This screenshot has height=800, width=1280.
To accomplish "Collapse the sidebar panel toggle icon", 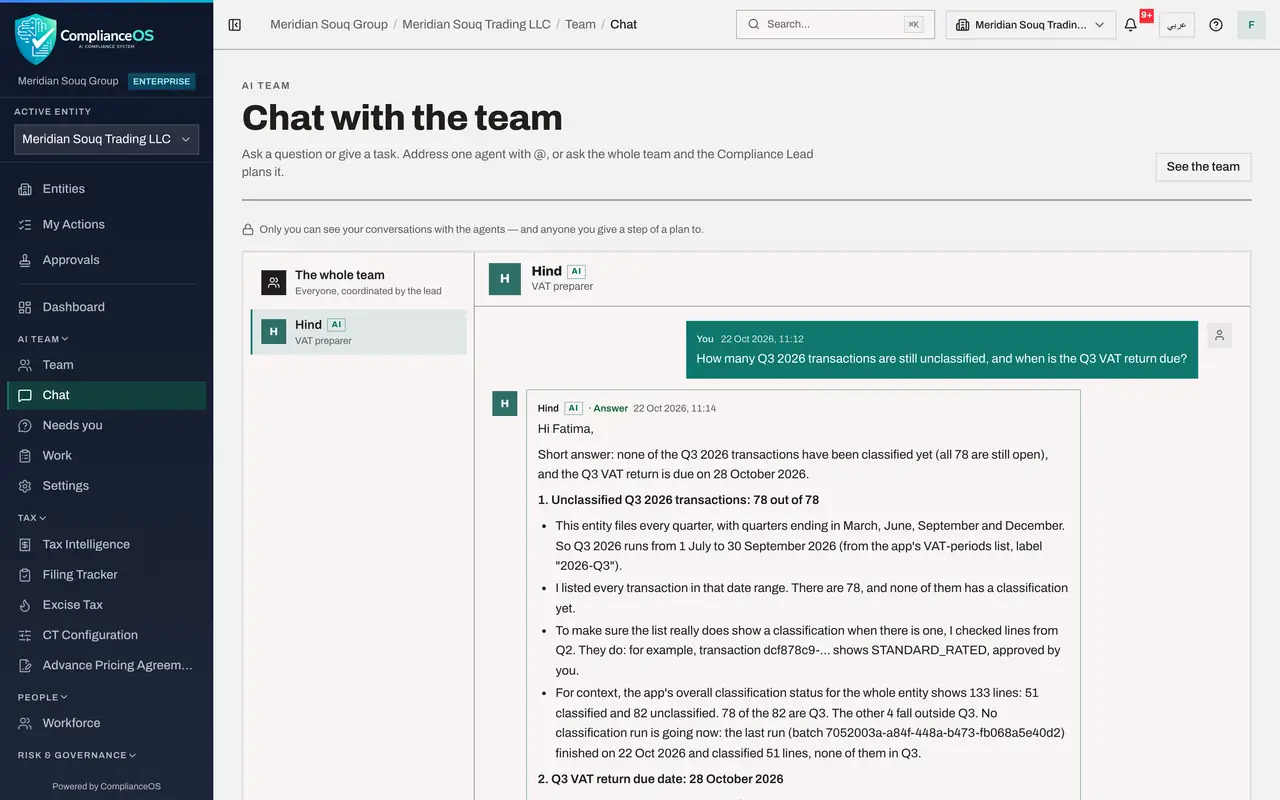I will pos(235,25).
